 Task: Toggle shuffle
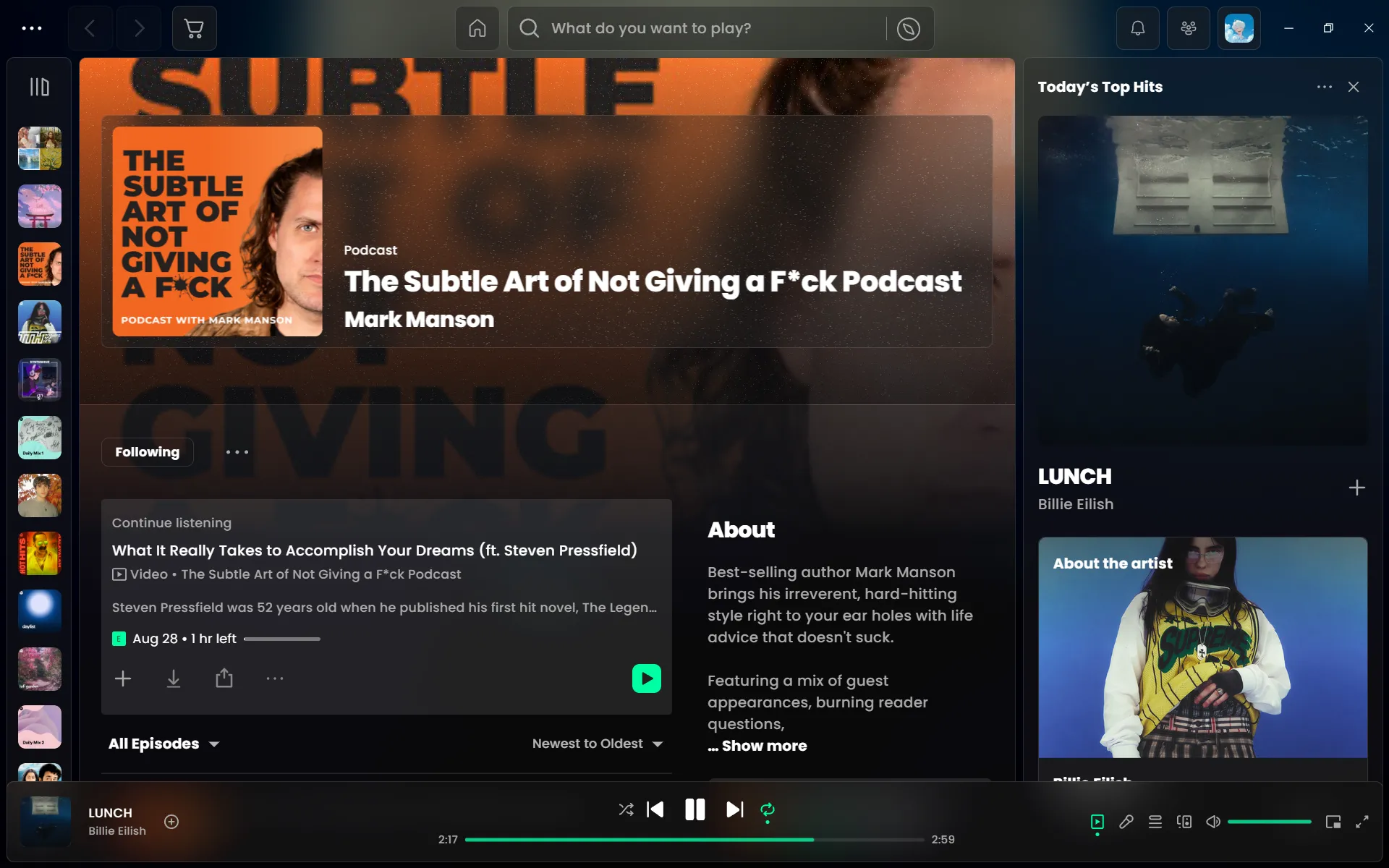click(x=626, y=809)
